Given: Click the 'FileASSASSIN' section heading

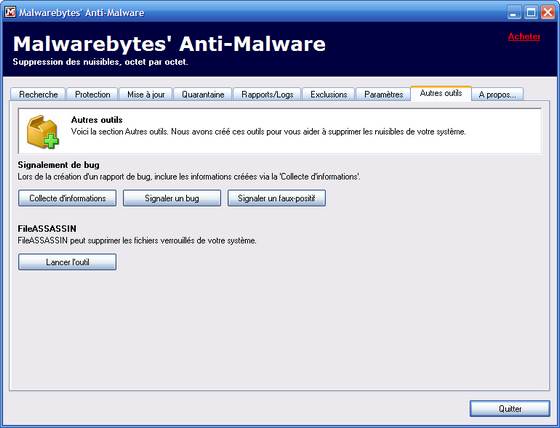Looking at the screenshot, I should [x=47, y=229].
